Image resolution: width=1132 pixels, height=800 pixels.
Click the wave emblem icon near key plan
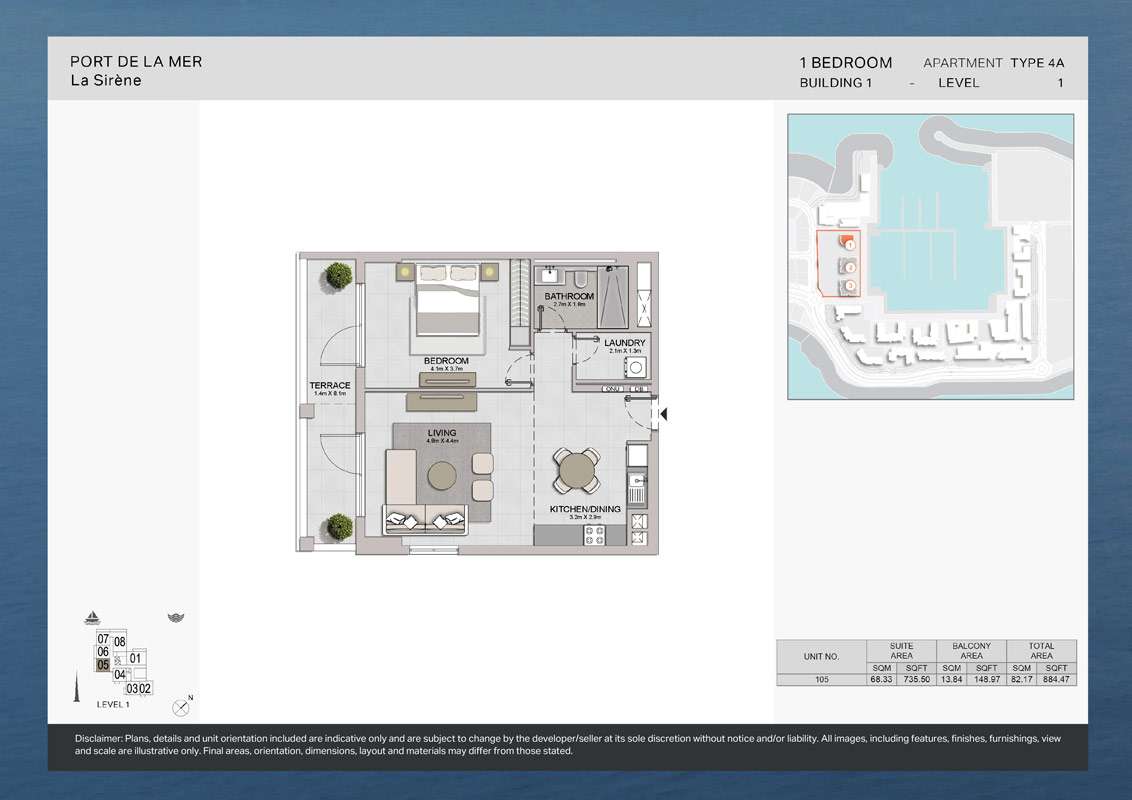pyautogui.click(x=176, y=618)
